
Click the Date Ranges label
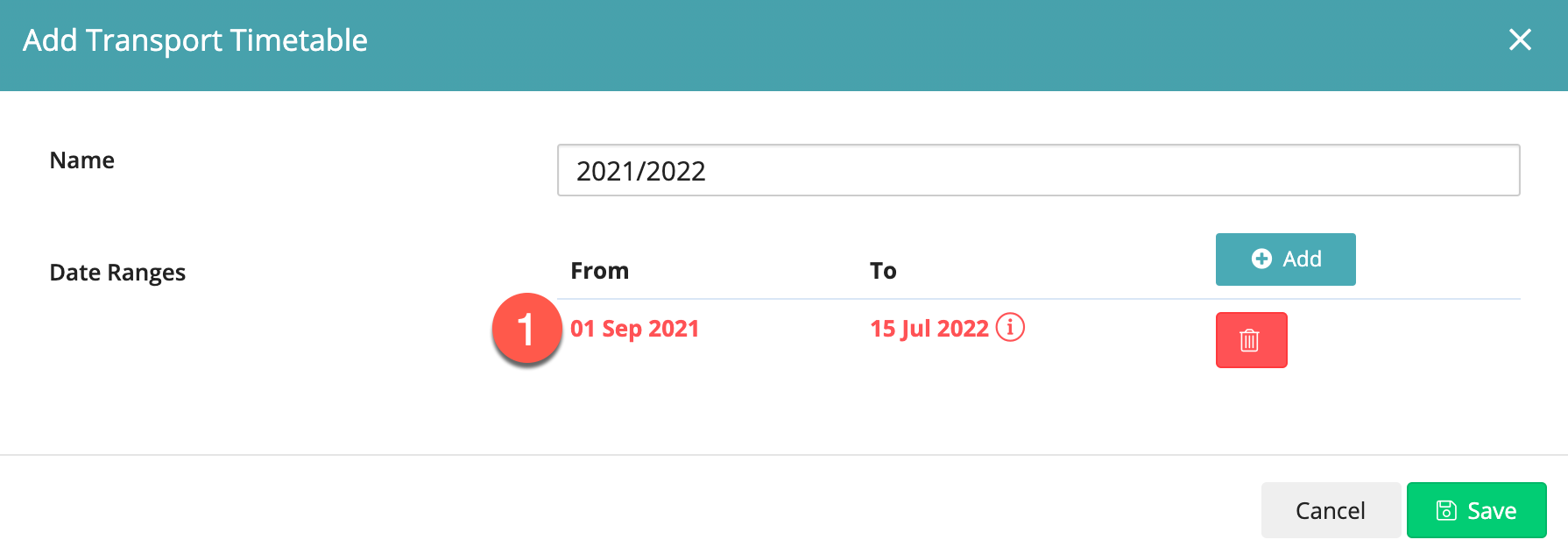[x=117, y=273]
